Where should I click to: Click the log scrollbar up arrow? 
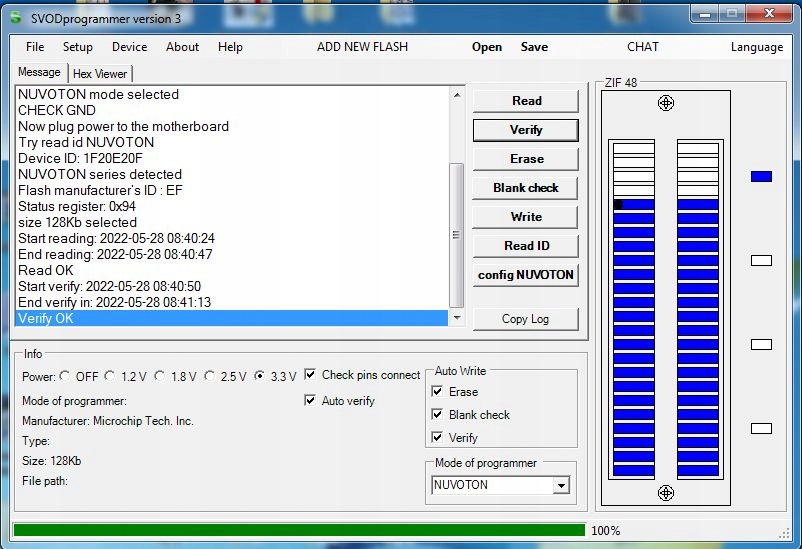(x=457, y=95)
